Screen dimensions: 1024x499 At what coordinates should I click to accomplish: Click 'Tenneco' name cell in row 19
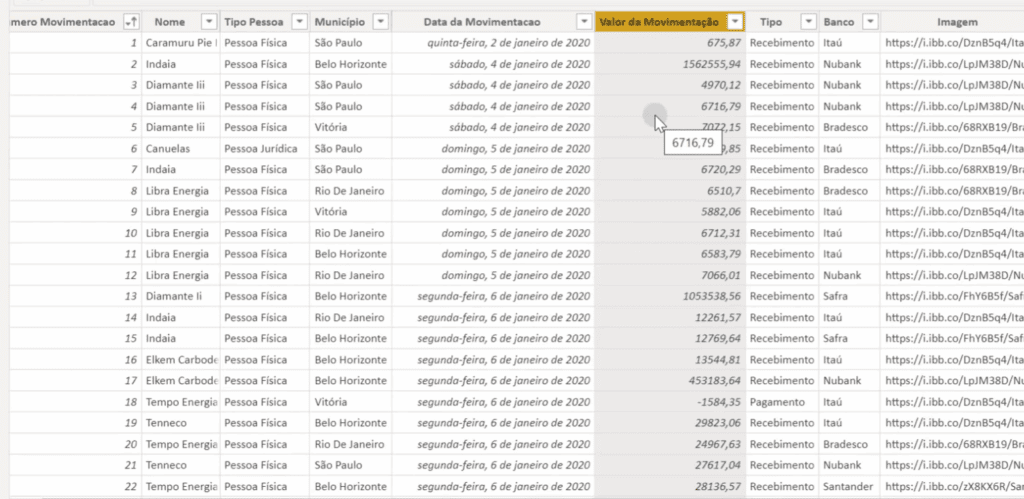pyautogui.click(x=181, y=423)
